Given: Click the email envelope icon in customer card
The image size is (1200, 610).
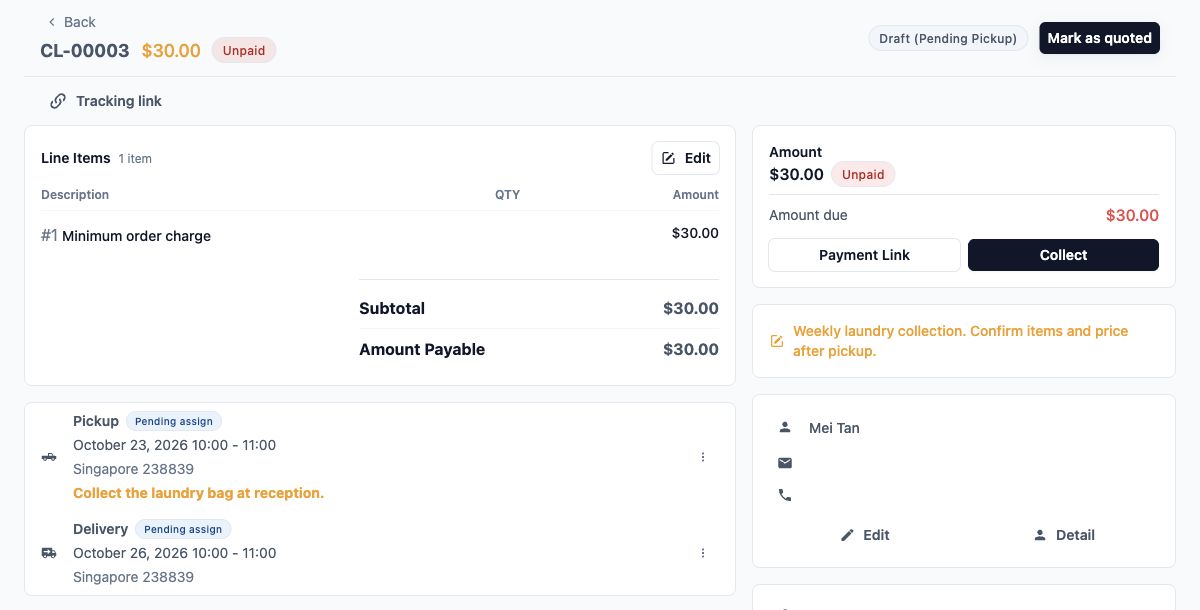Looking at the screenshot, I should pos(785,462).
